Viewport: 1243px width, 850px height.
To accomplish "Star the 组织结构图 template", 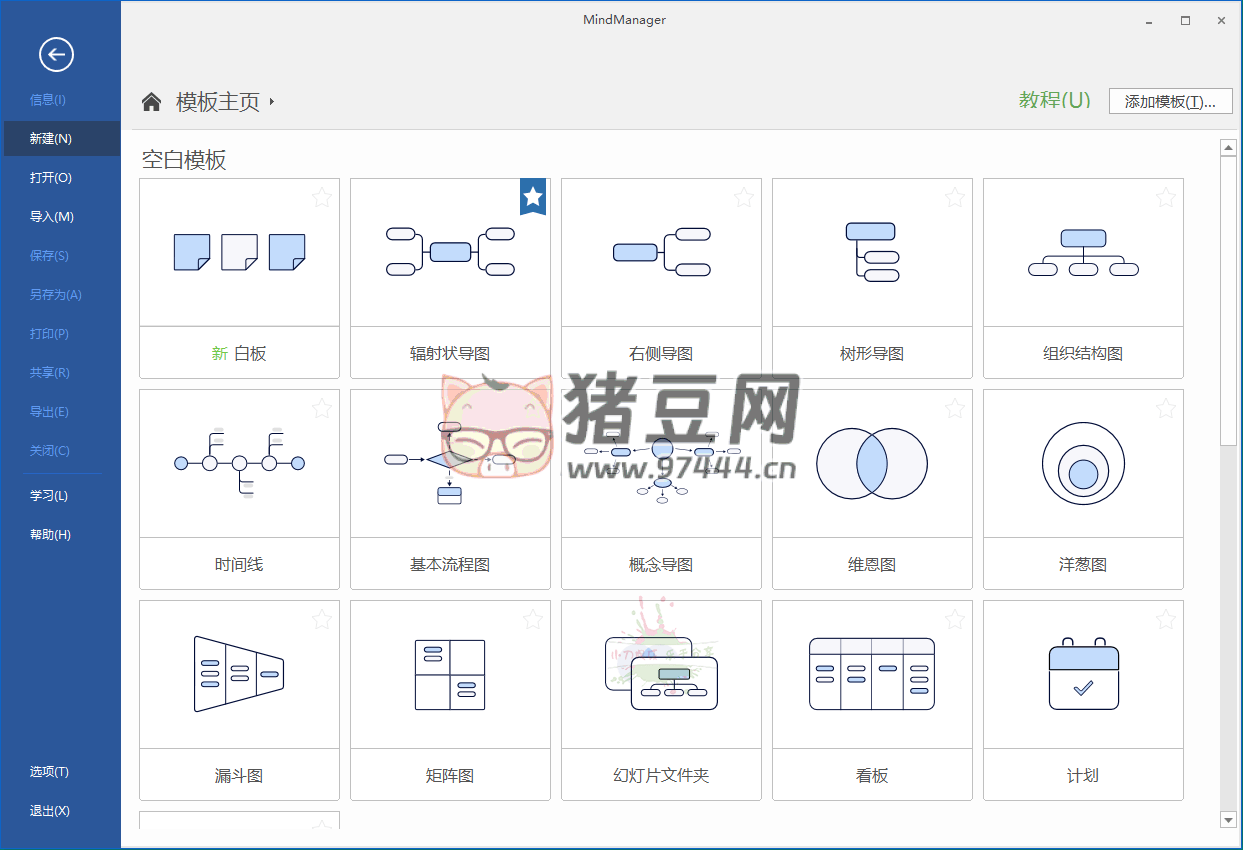I will pos(1166,197).
